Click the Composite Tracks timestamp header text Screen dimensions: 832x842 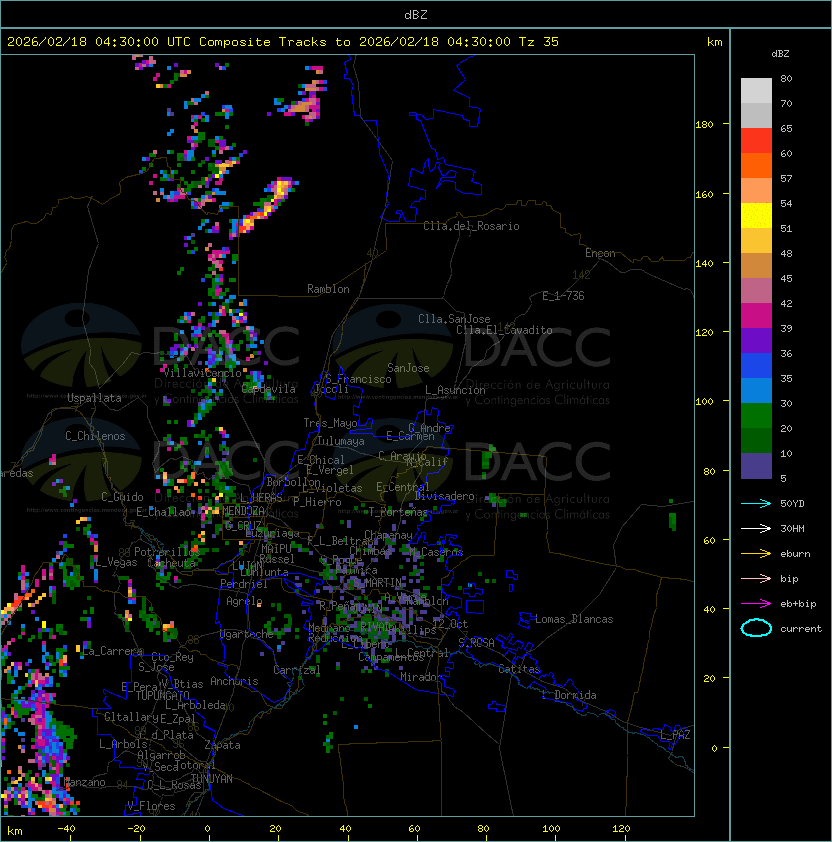tap(283, 42)
